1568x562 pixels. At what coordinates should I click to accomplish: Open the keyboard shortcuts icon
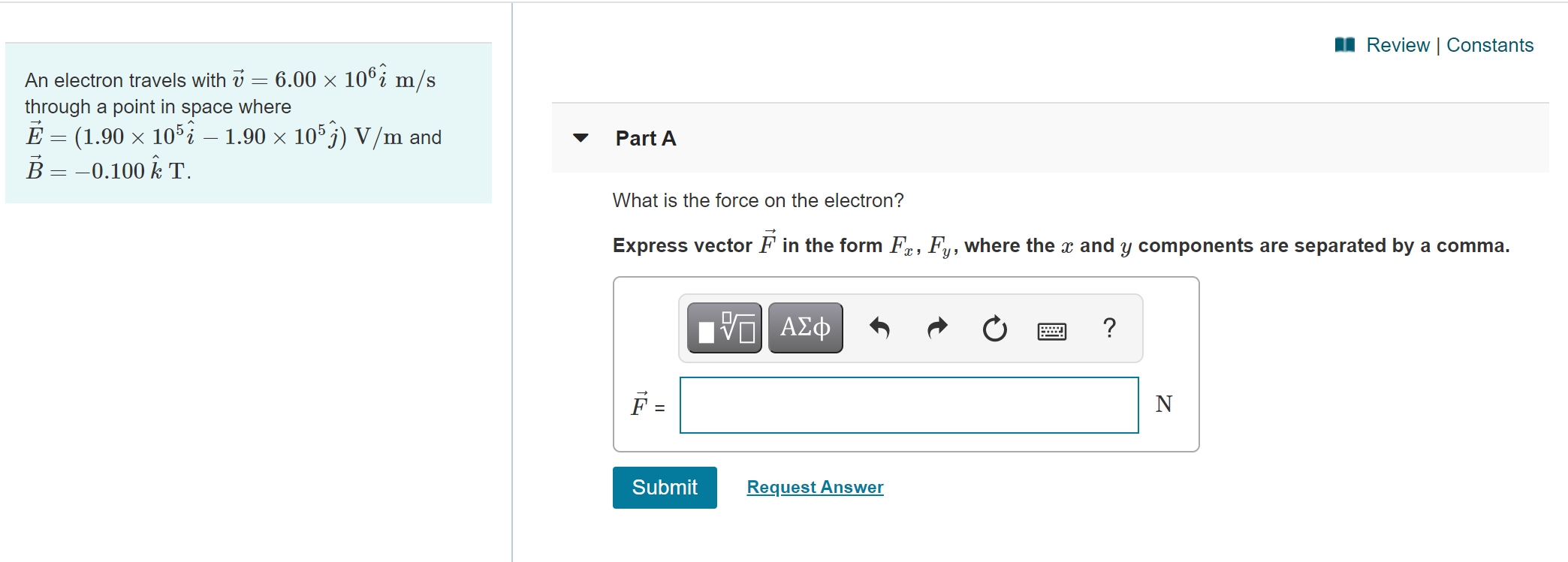coord(1051,330)
